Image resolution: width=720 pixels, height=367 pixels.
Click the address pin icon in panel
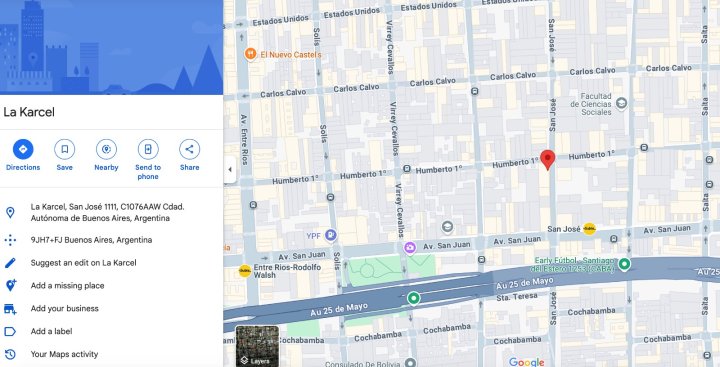click(x=10, y=212)
